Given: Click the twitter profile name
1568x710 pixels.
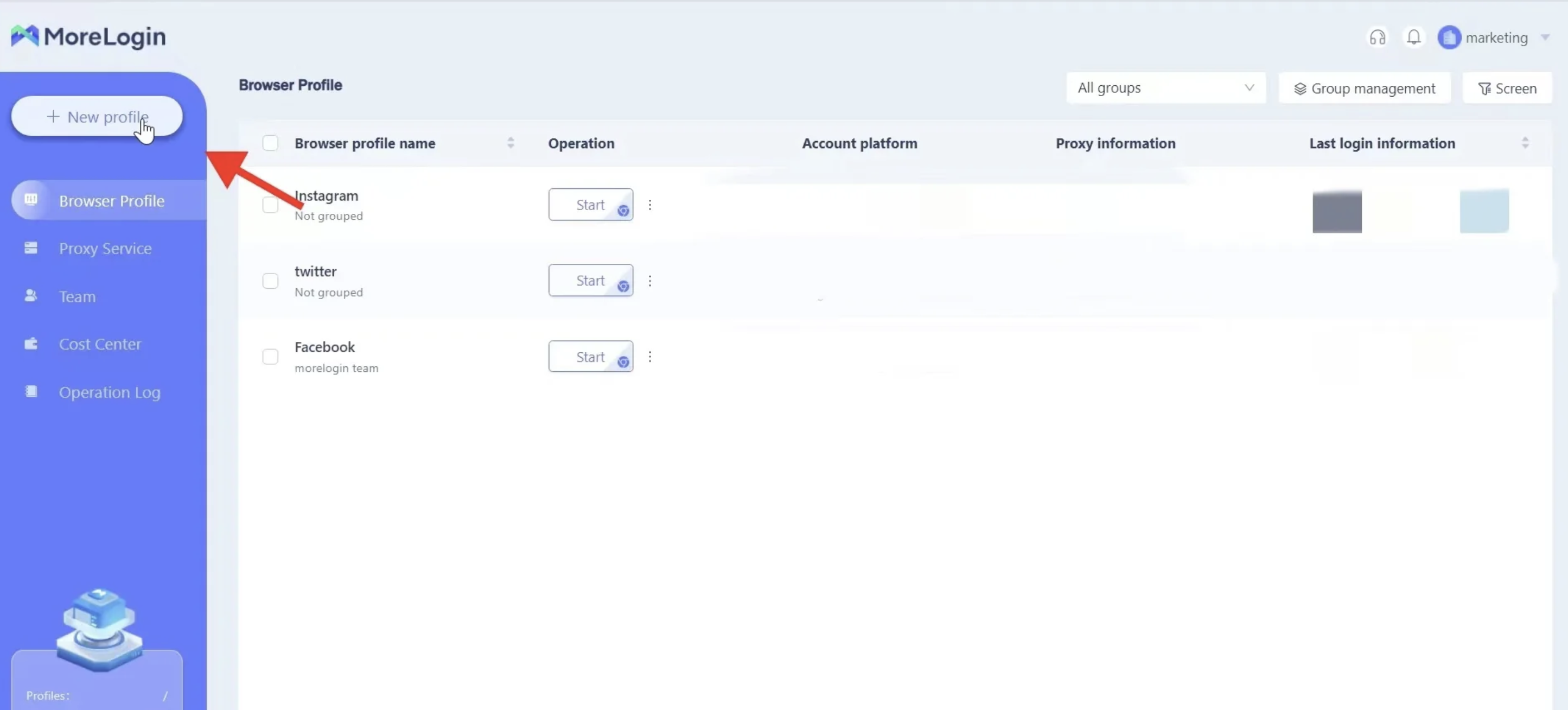Looking at the screenshot, I should pos(315,271).
